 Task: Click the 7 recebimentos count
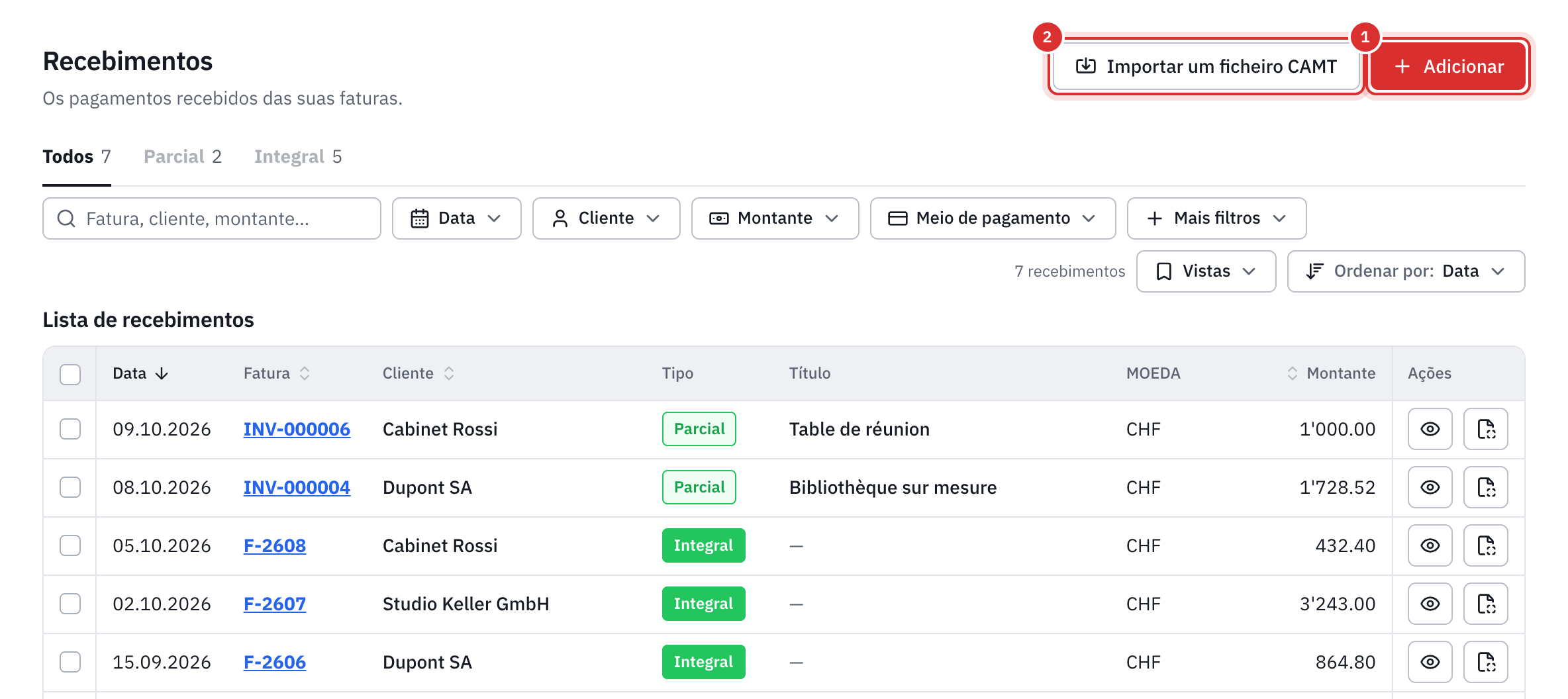(1069, 271)
